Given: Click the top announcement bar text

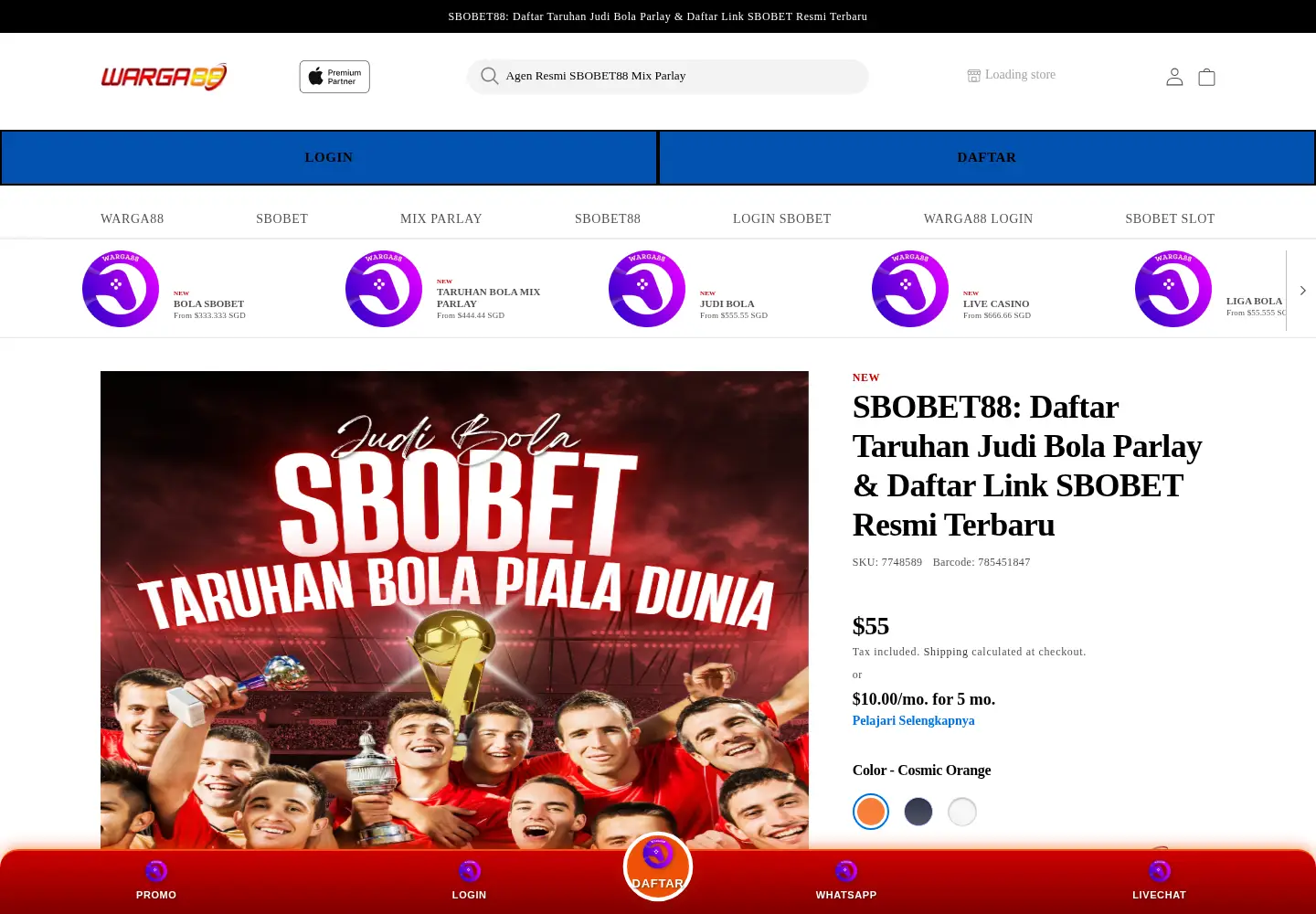Looking at the screenshot, I should [x=658, y=16].
